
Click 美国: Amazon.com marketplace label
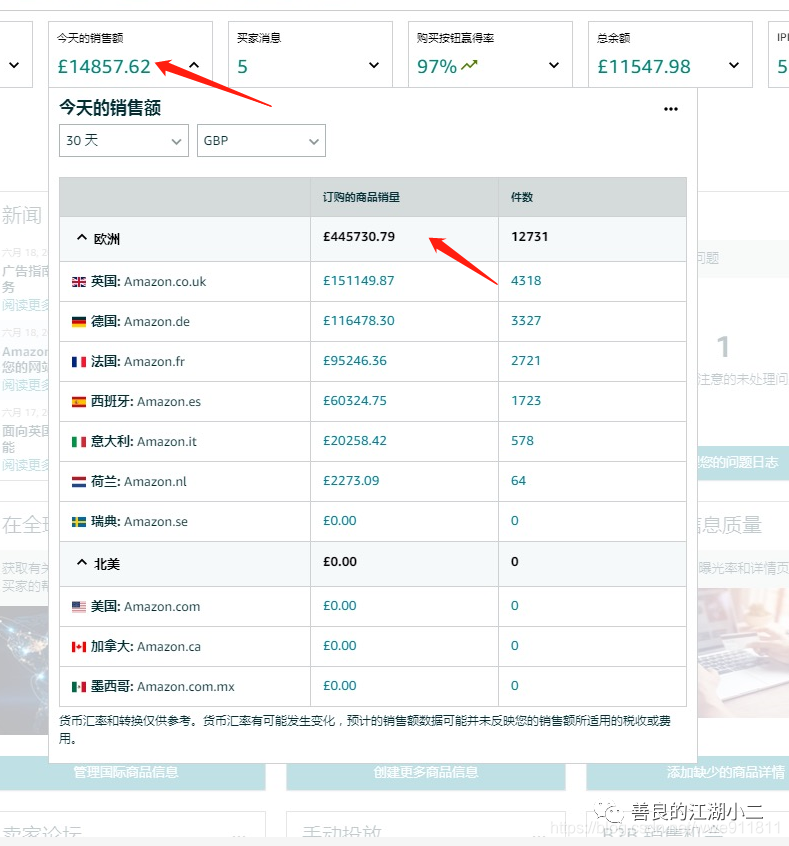click(145, 606)
